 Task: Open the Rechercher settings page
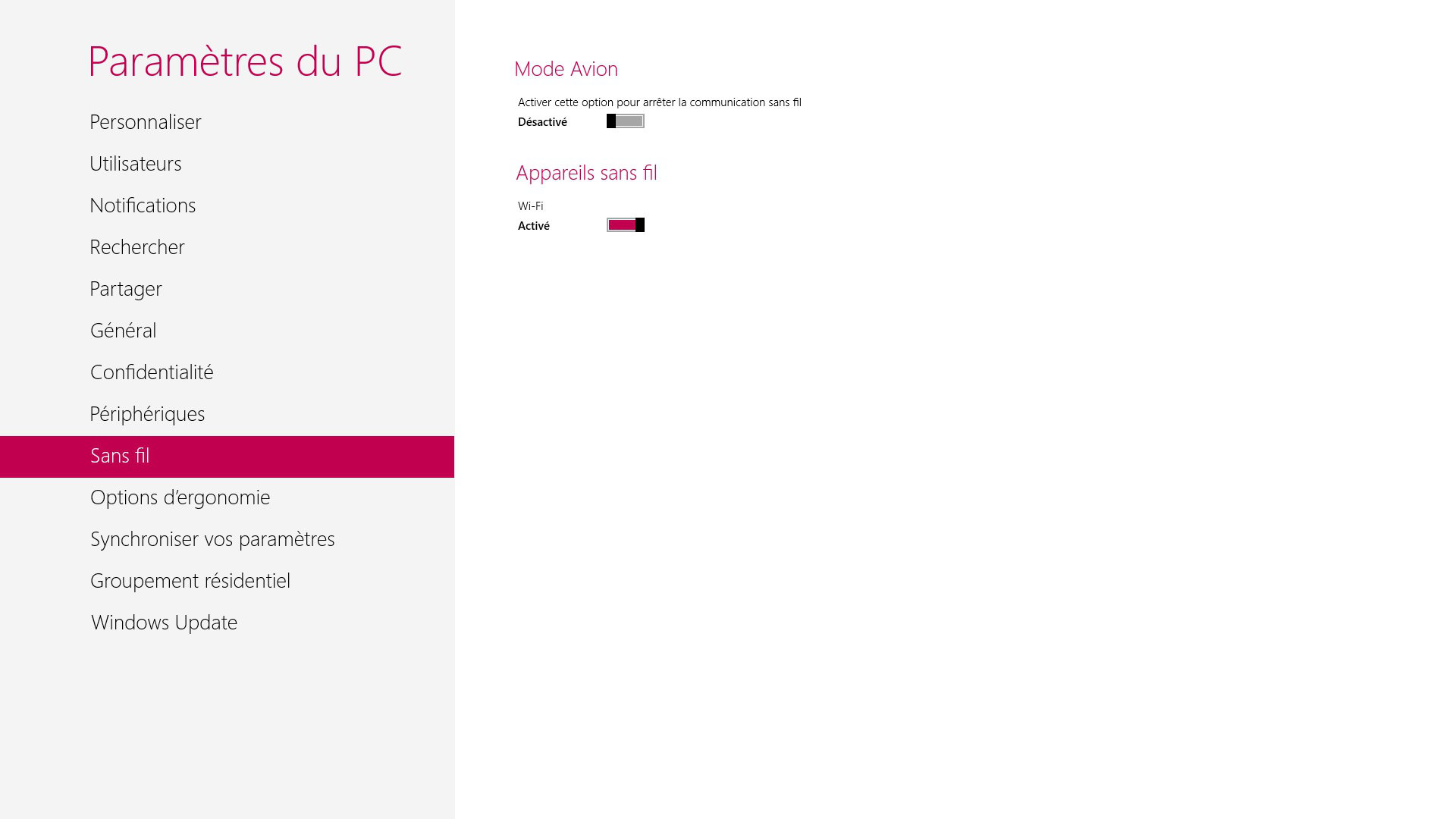(137, 247)
